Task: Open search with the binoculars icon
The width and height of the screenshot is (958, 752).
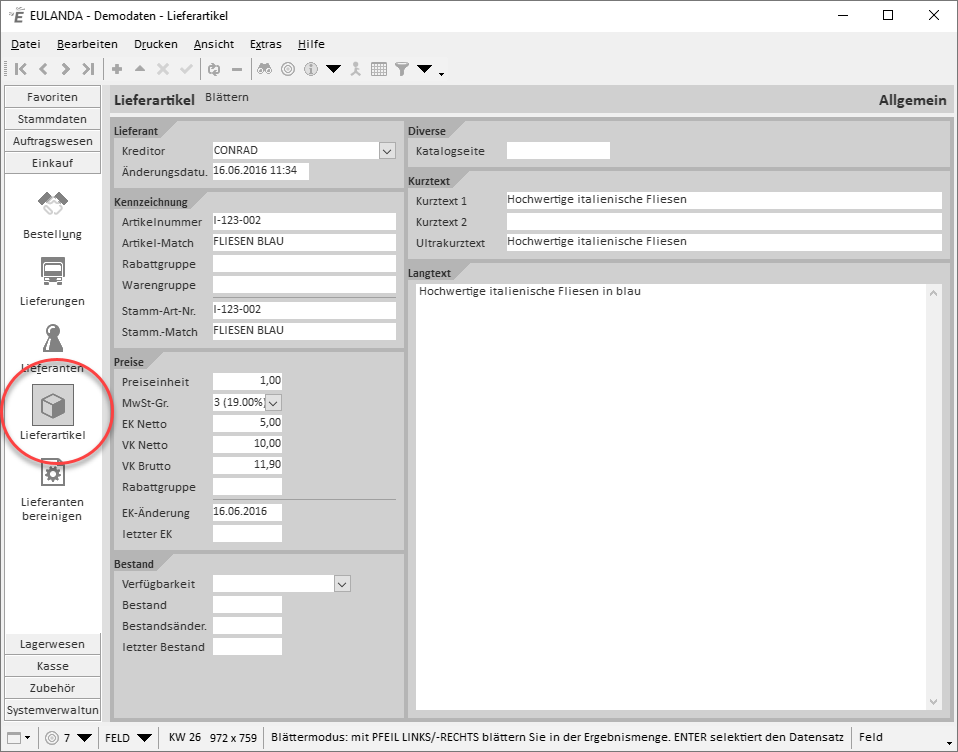Action: click(x=265, y=69)
